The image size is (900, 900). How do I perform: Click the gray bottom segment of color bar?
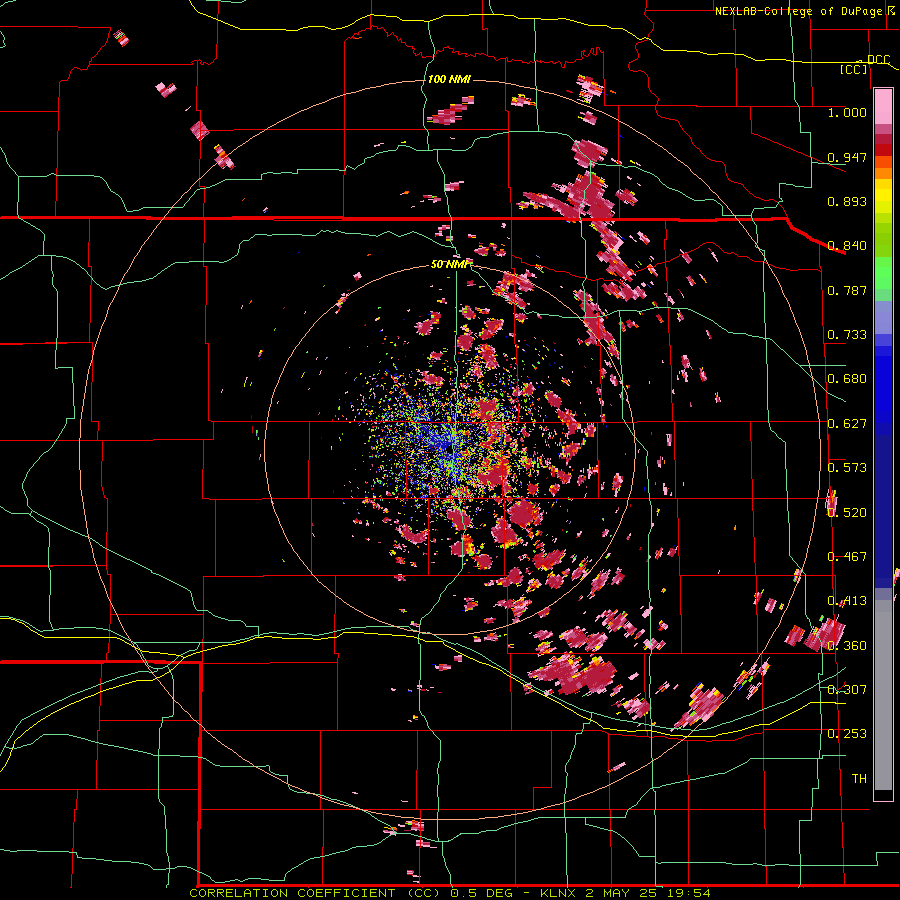[x=883, y=695]
